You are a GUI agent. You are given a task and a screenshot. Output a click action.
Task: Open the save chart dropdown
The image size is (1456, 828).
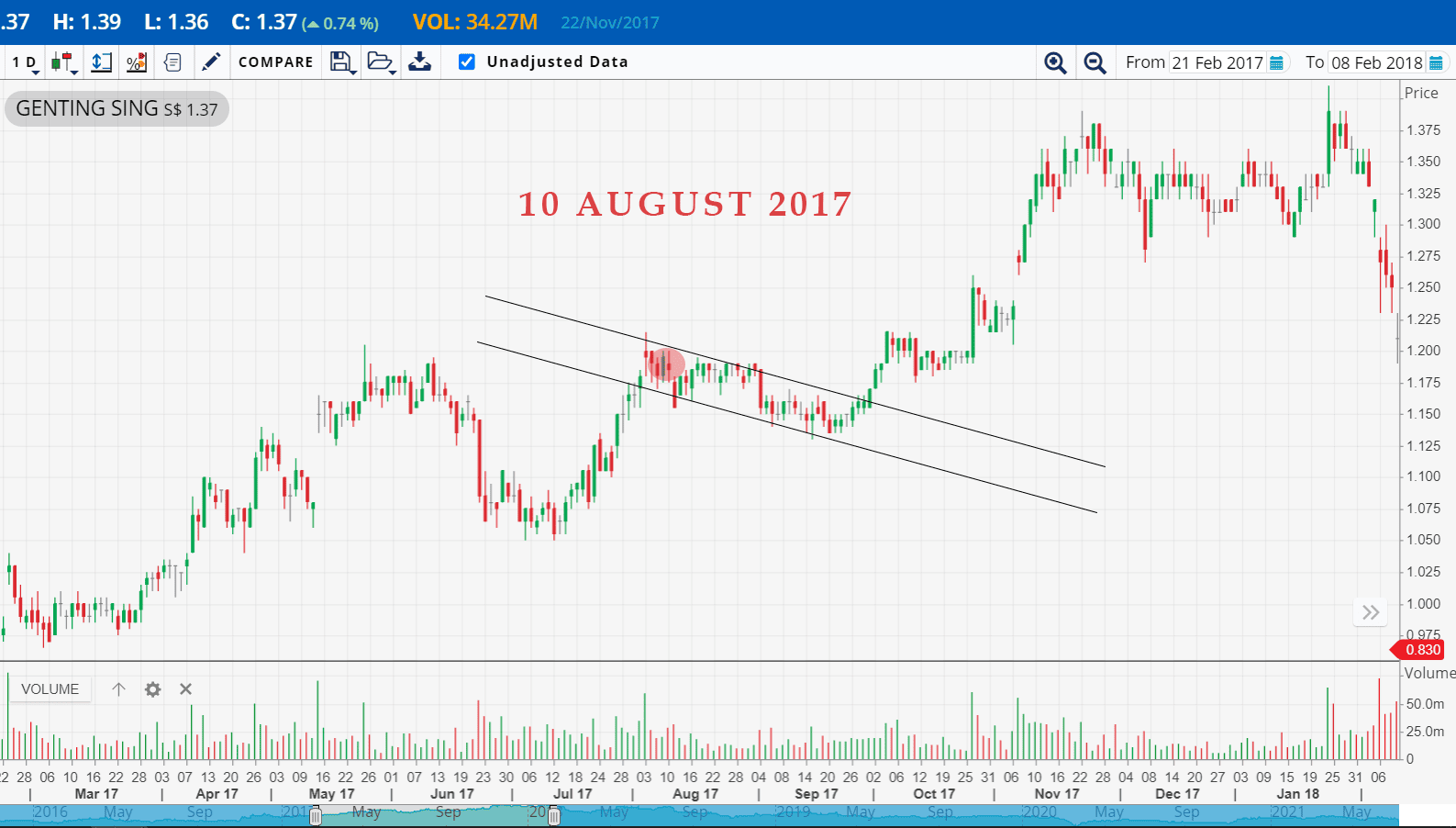coord(342,62)
